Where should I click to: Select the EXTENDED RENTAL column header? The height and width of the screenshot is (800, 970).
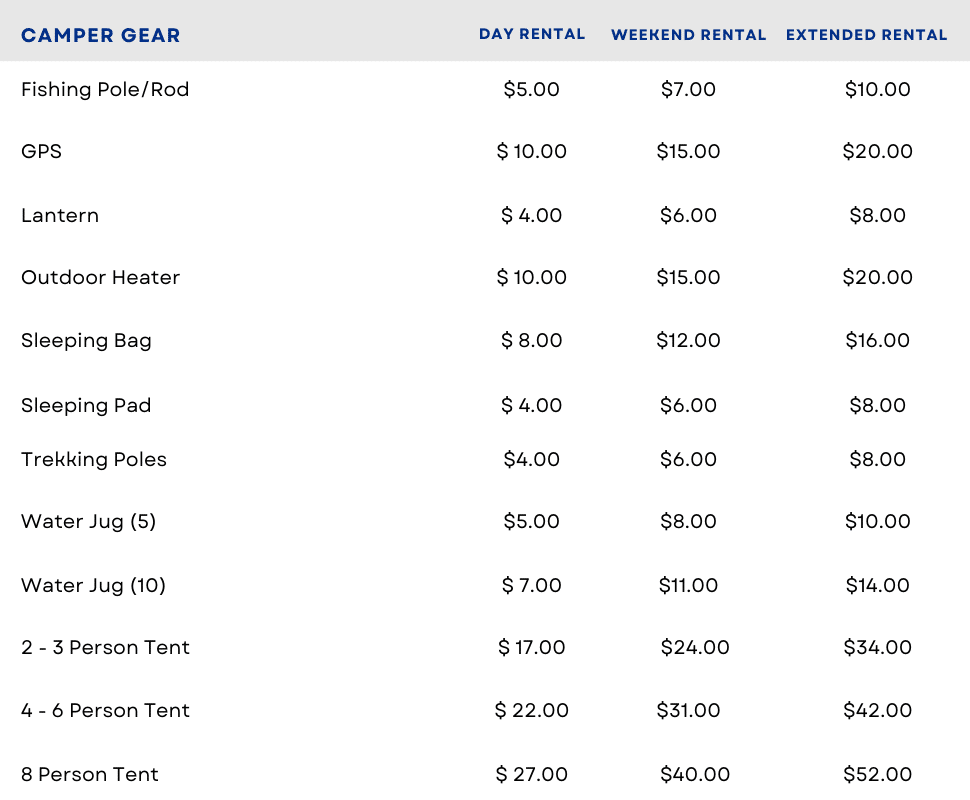point(866,35)
